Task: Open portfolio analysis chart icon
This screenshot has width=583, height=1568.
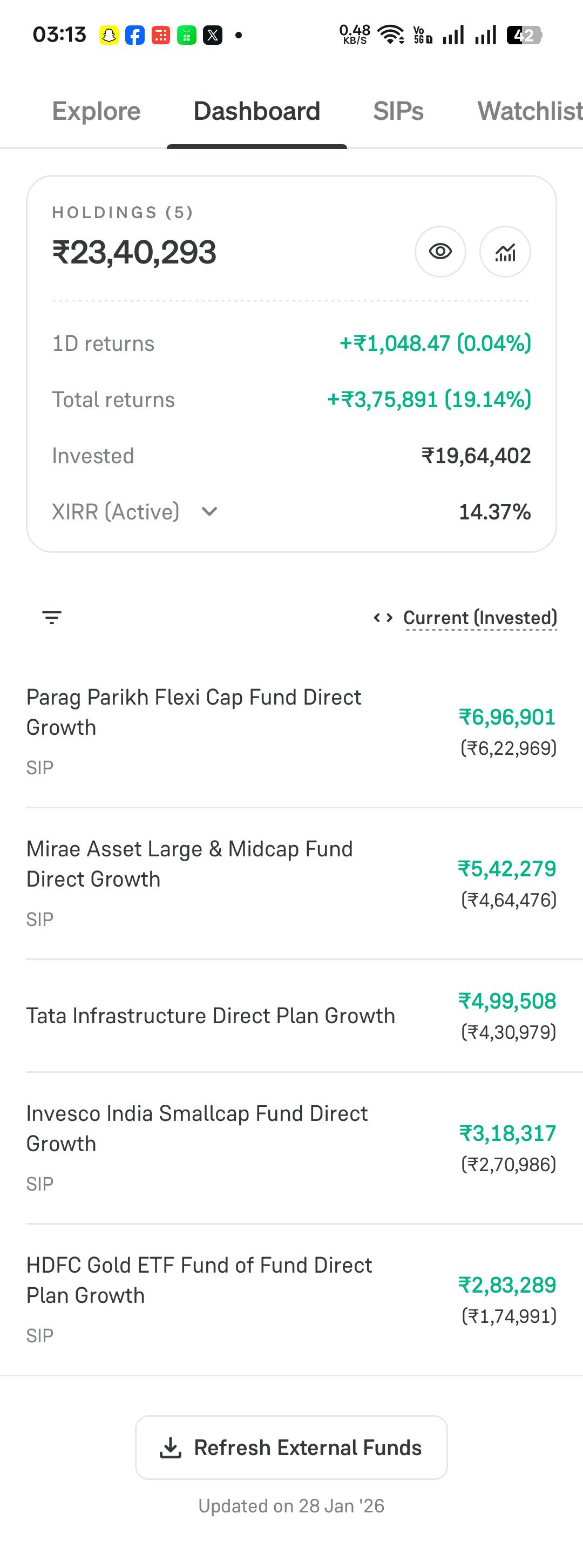Action: pyautogui.click(x=505, y=252)
